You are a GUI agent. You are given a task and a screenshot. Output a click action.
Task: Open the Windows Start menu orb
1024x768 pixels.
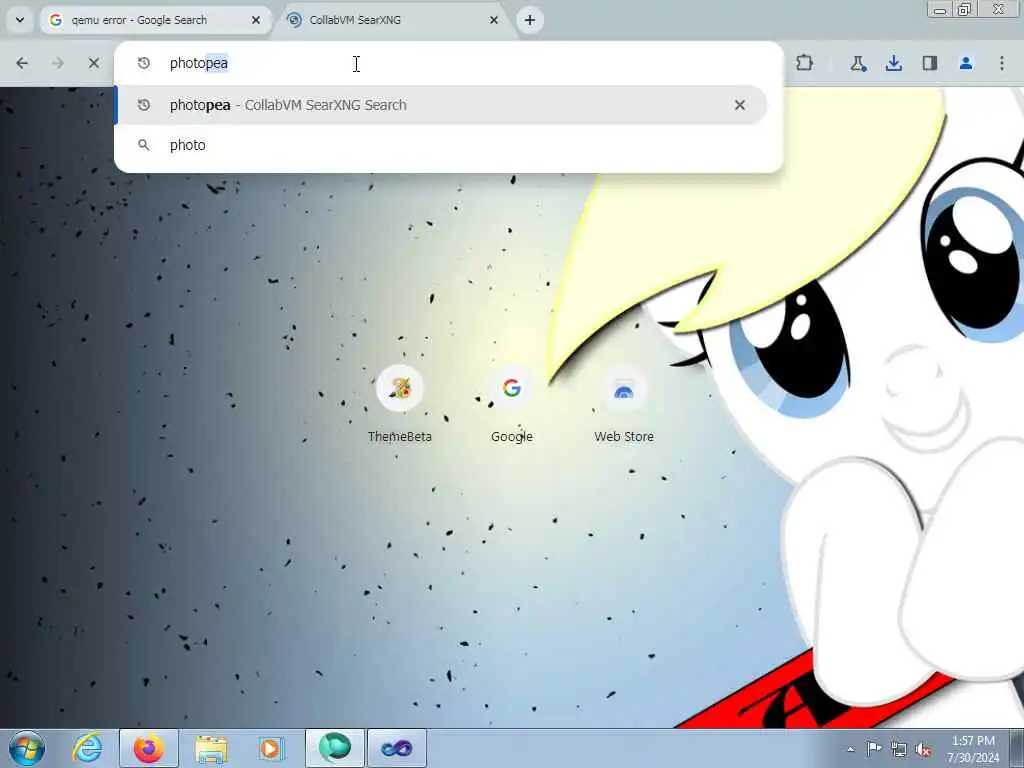click(27, 748)
